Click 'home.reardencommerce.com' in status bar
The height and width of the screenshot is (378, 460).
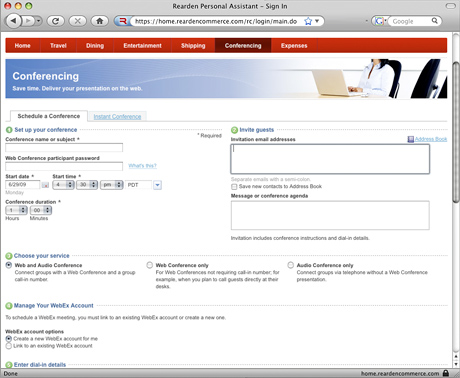(x=400, y=374)
